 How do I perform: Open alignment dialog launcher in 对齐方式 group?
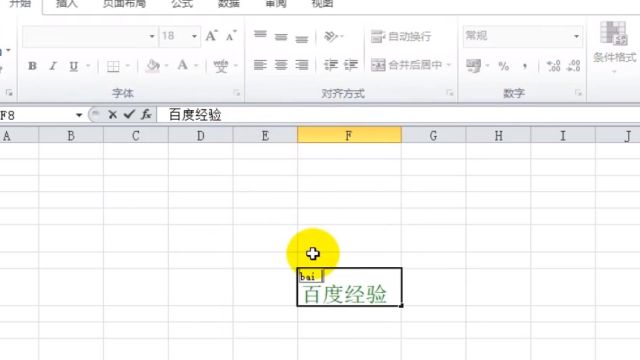tap(450, 93)
